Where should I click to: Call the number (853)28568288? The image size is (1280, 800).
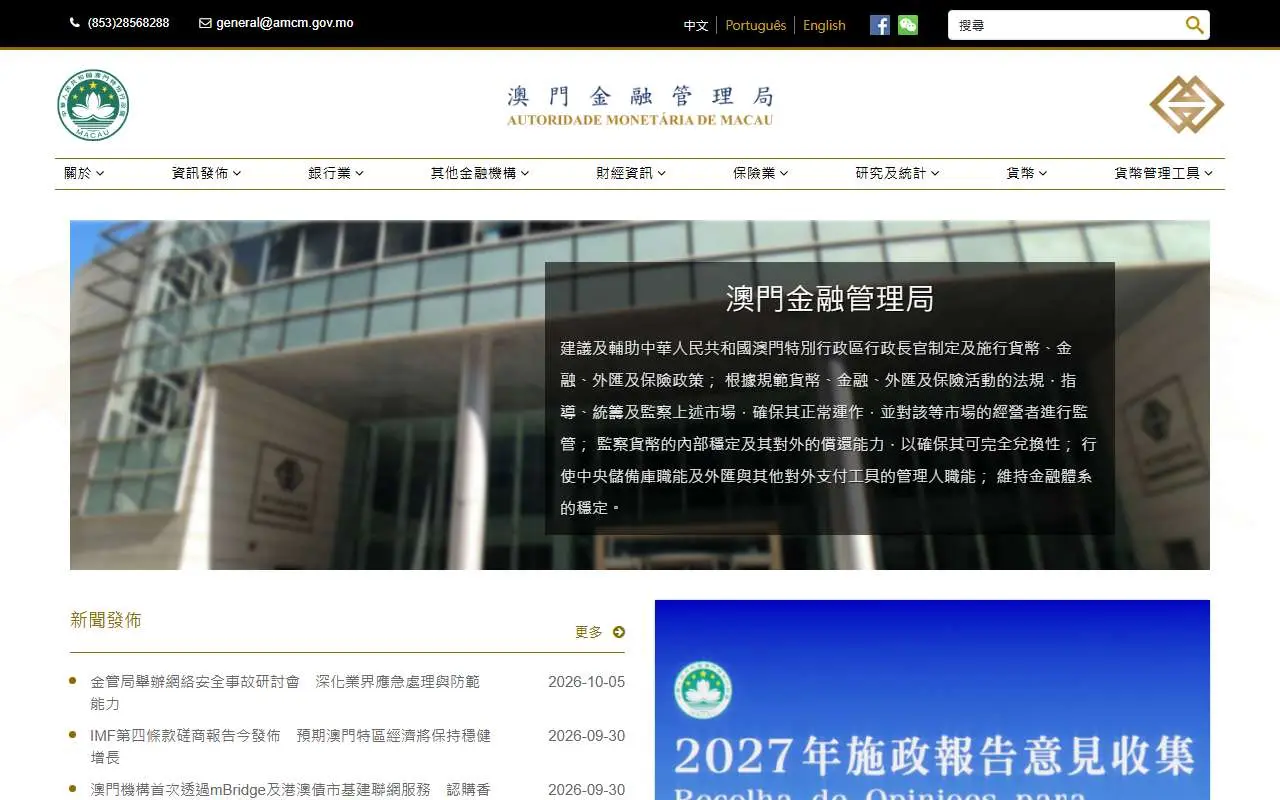[x=128, y=23]
